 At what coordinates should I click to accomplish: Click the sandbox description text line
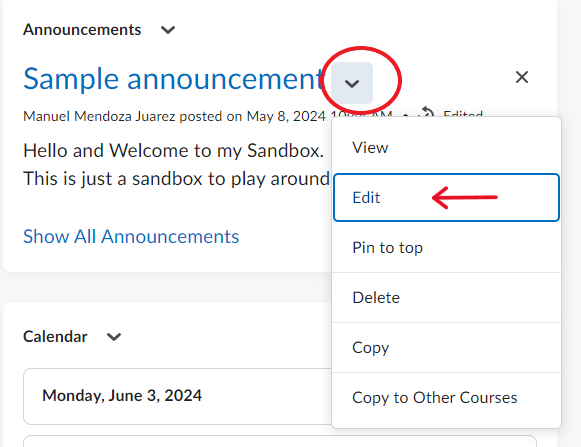point(176,179)
